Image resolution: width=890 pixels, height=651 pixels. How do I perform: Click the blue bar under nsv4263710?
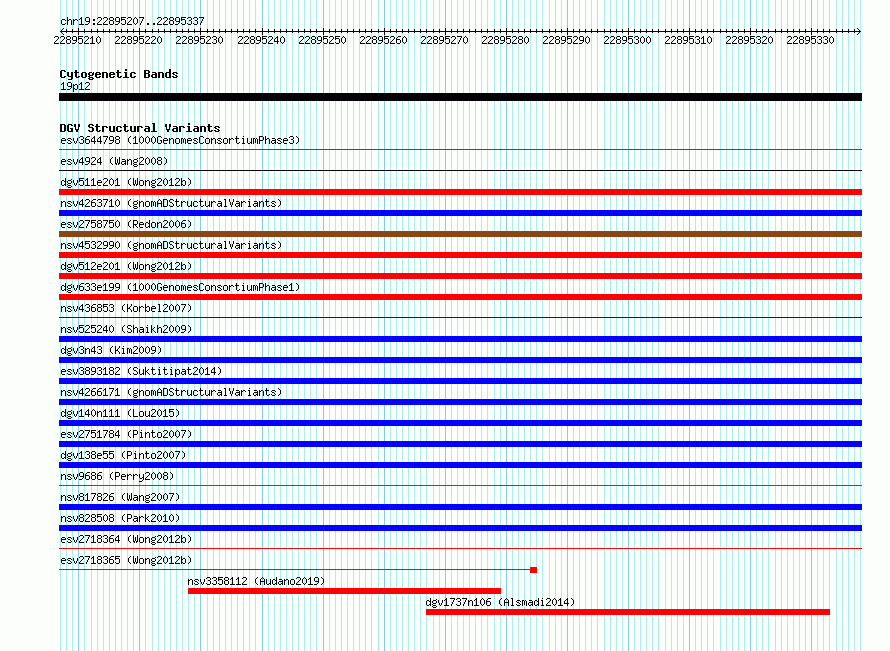[460, 213]
